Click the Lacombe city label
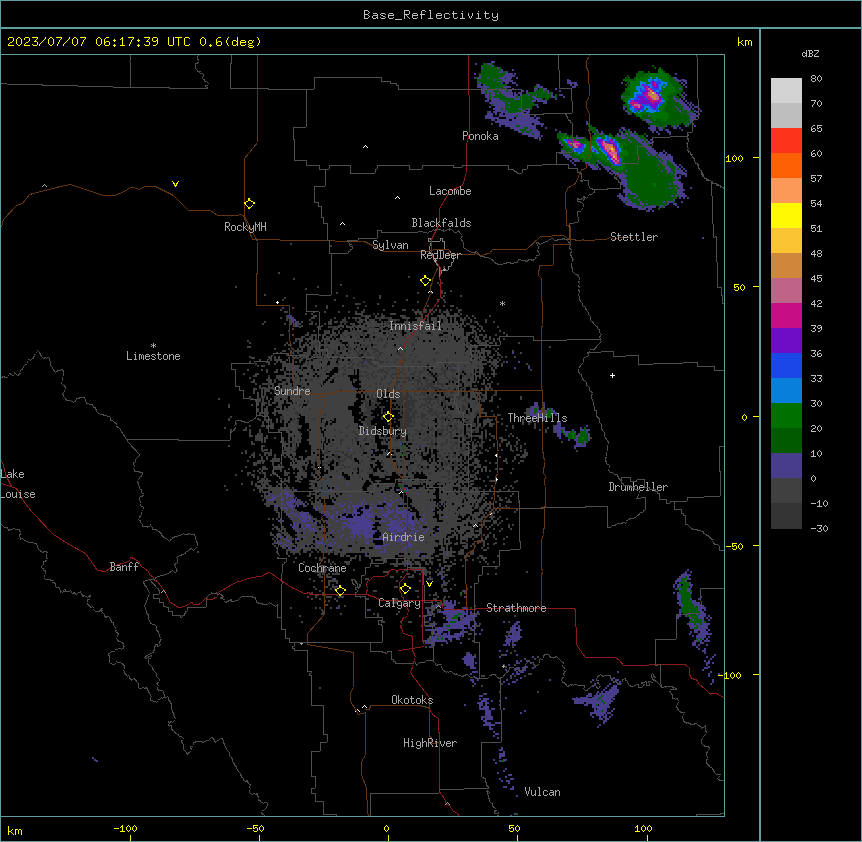The image size is (862, 842). pos(450,191)
